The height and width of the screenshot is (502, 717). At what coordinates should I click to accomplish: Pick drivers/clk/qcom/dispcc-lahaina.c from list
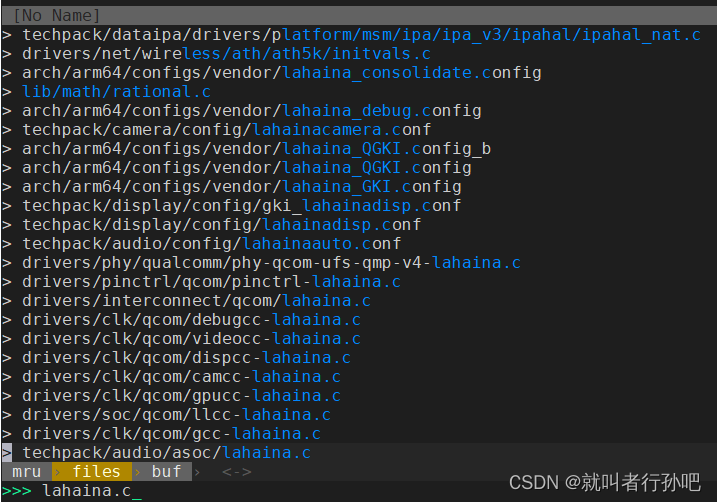click(187, 358)
